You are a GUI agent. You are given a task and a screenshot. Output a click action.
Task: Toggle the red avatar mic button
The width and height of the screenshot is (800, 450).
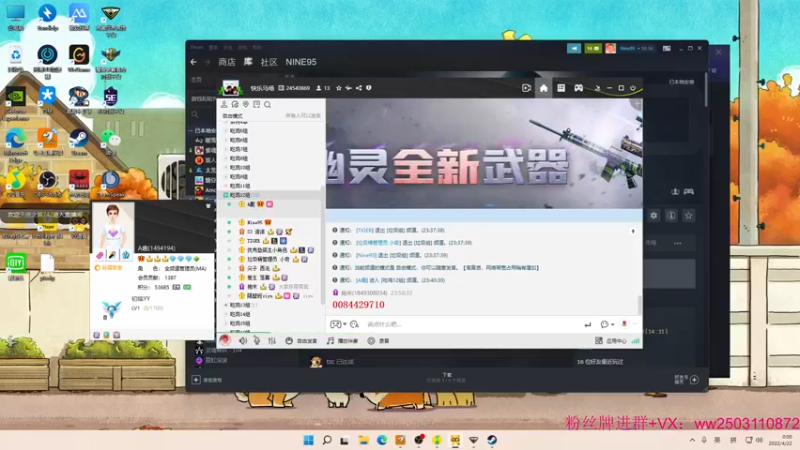[225, 340]
